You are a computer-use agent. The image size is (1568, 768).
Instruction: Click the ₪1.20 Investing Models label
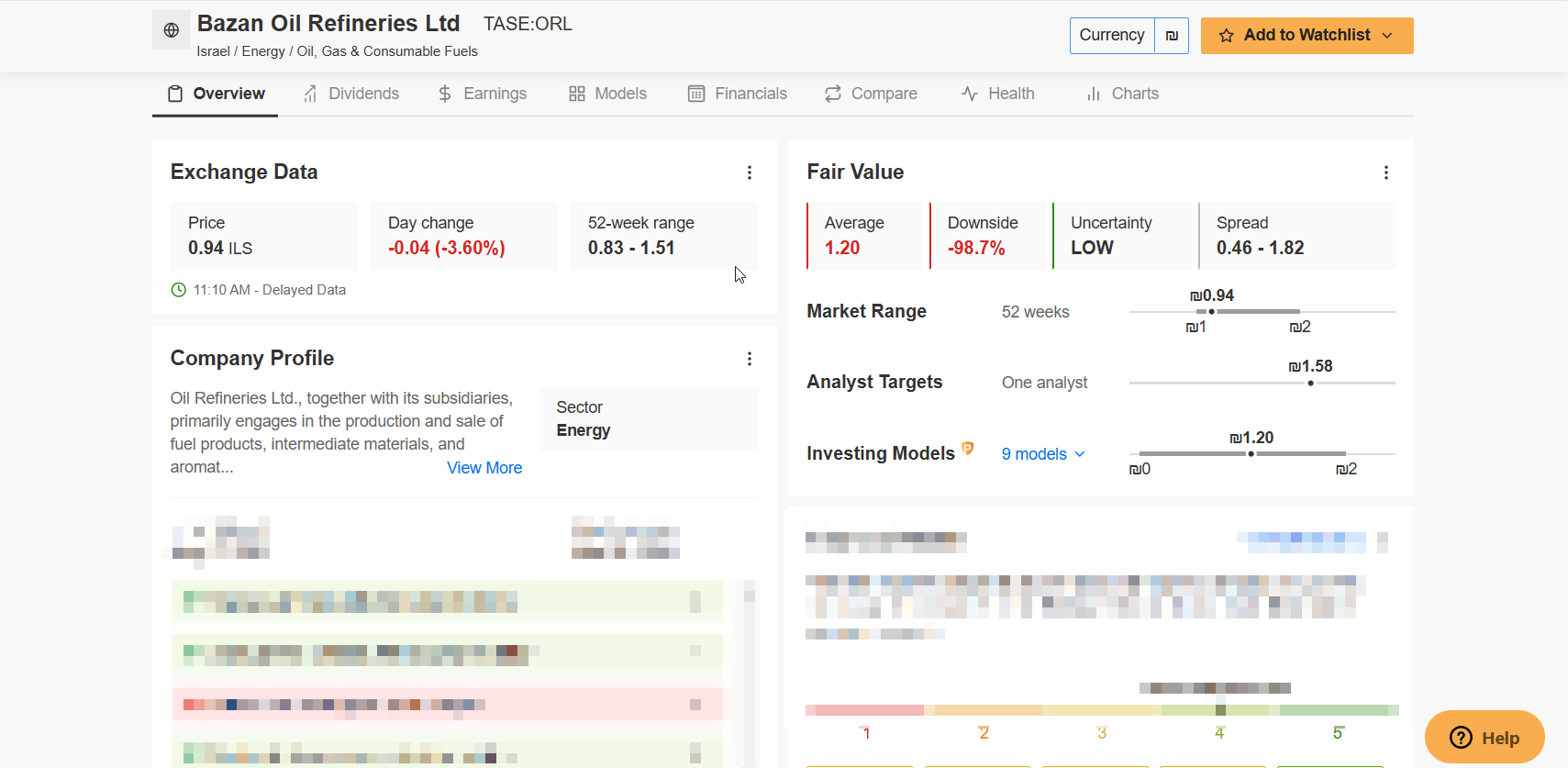coord(1251,438)
